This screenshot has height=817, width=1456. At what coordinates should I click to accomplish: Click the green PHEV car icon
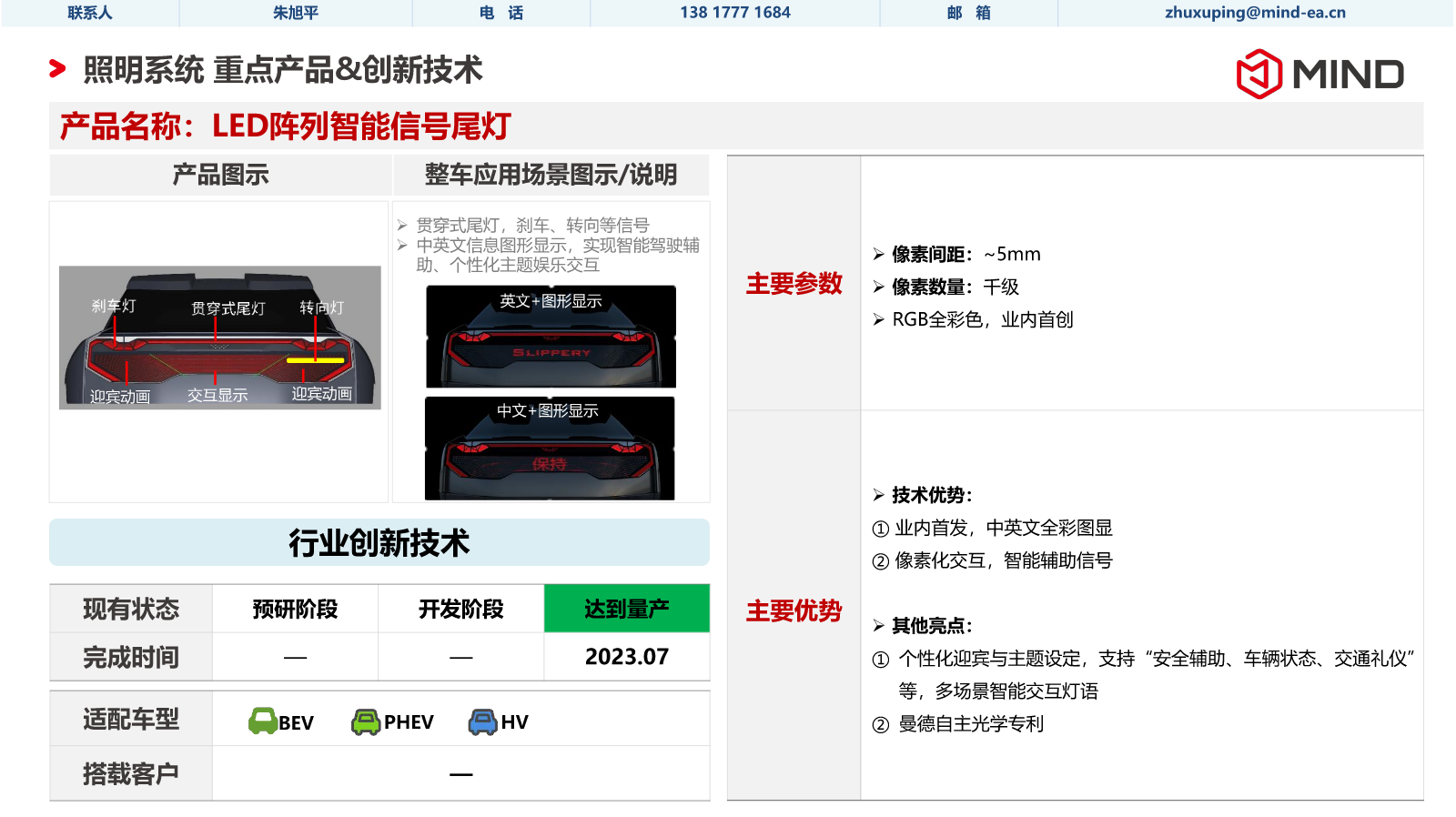pos(366,722)
